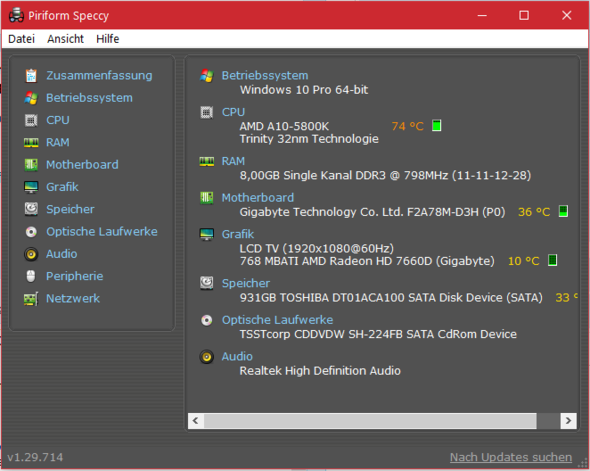The height and width of the screenshot is (471, 590).
Task: Open the Grafik heading link in summary
Action: (x=237, y=234)
